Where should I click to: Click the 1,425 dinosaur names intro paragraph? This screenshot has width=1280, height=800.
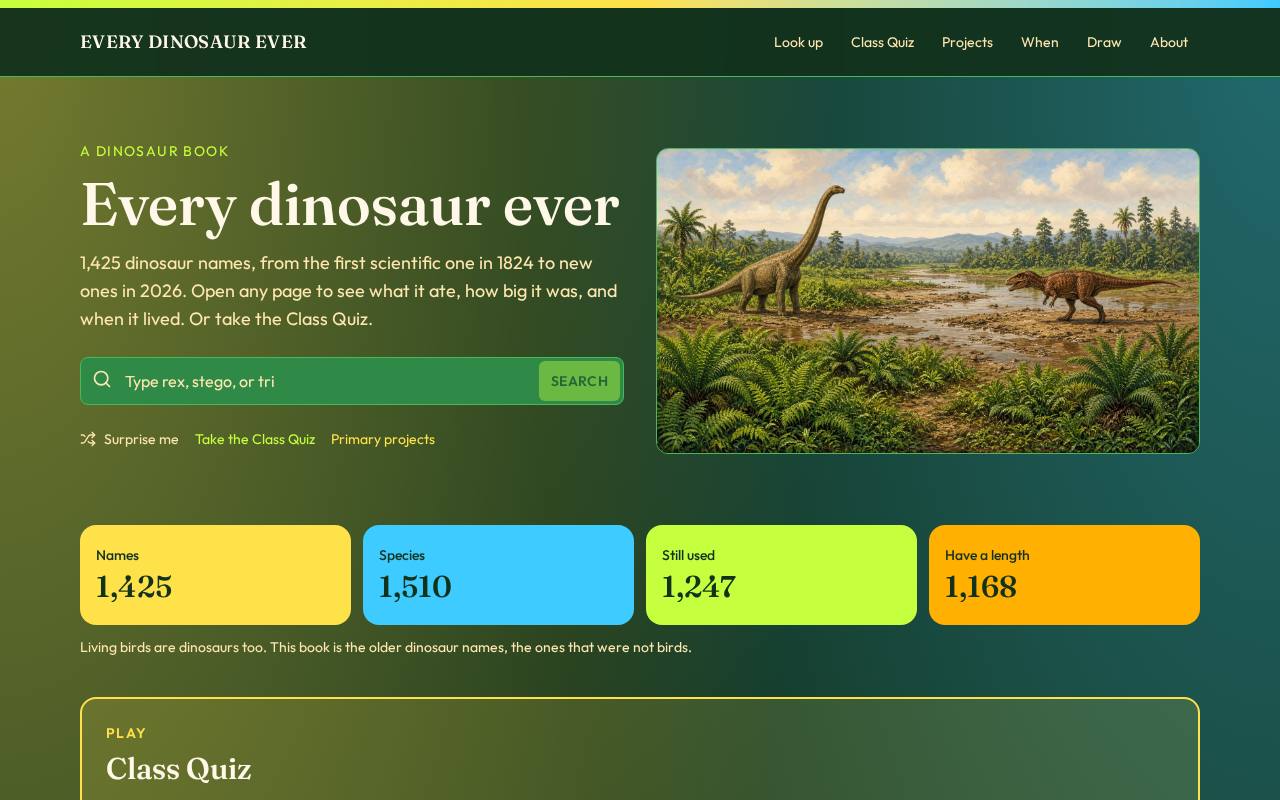(x=350, y=291)
